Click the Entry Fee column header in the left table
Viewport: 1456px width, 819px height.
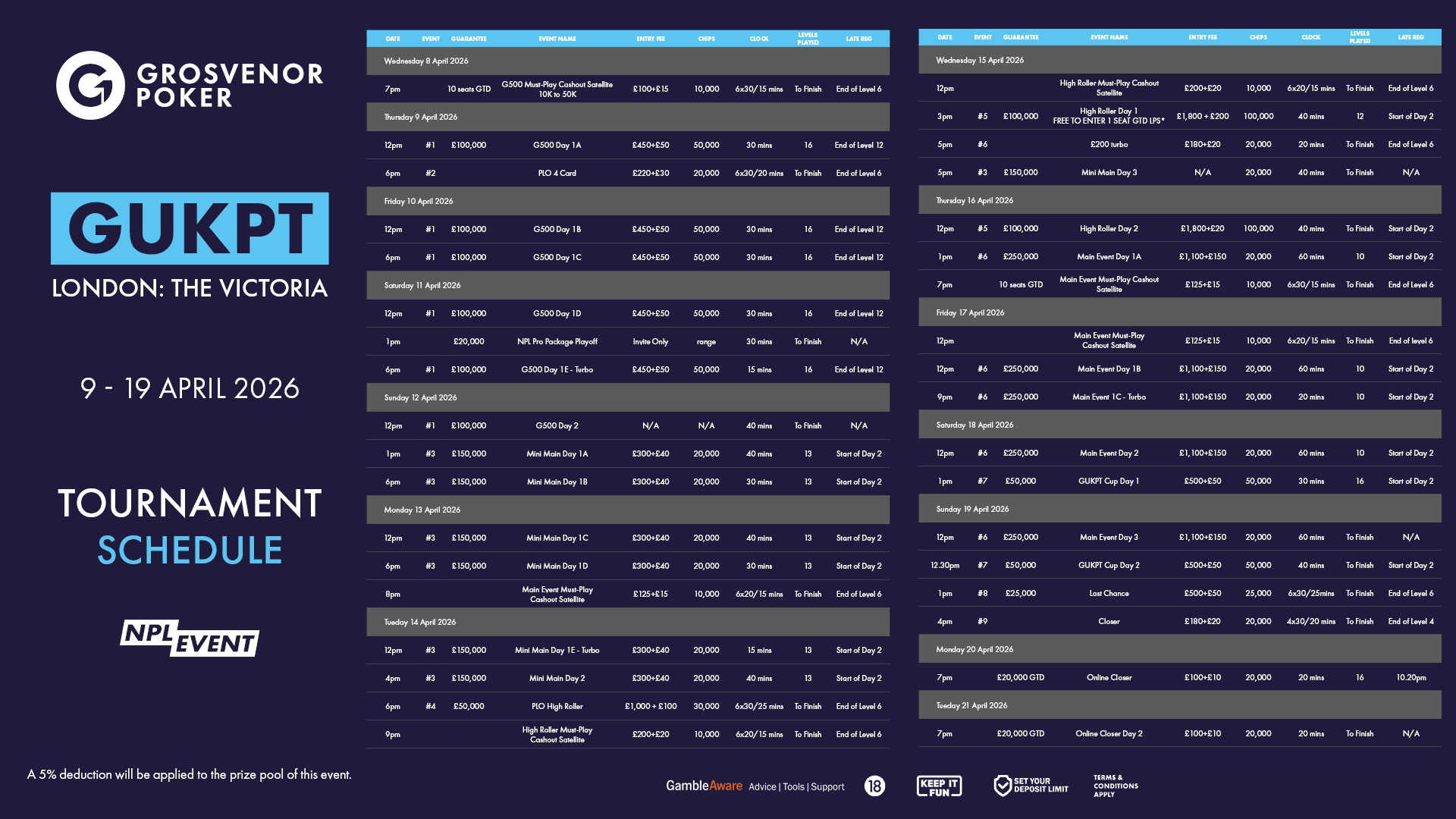point(650,39)
